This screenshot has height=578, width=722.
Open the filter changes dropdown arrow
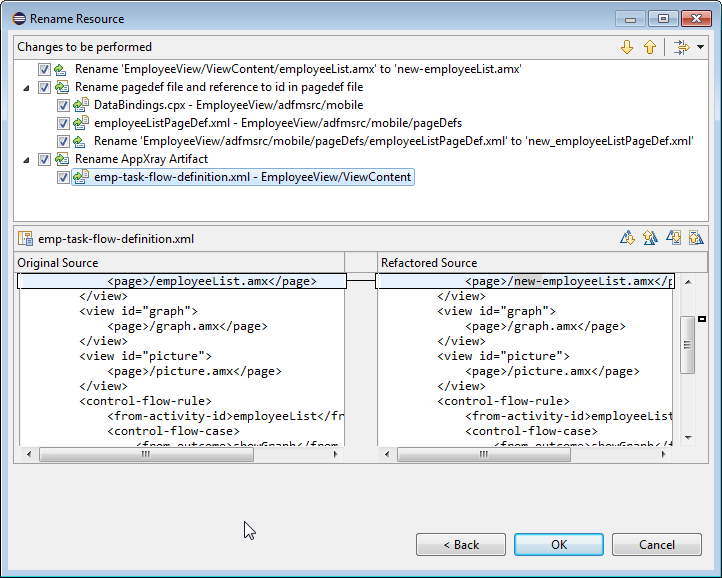coord(700,47)
